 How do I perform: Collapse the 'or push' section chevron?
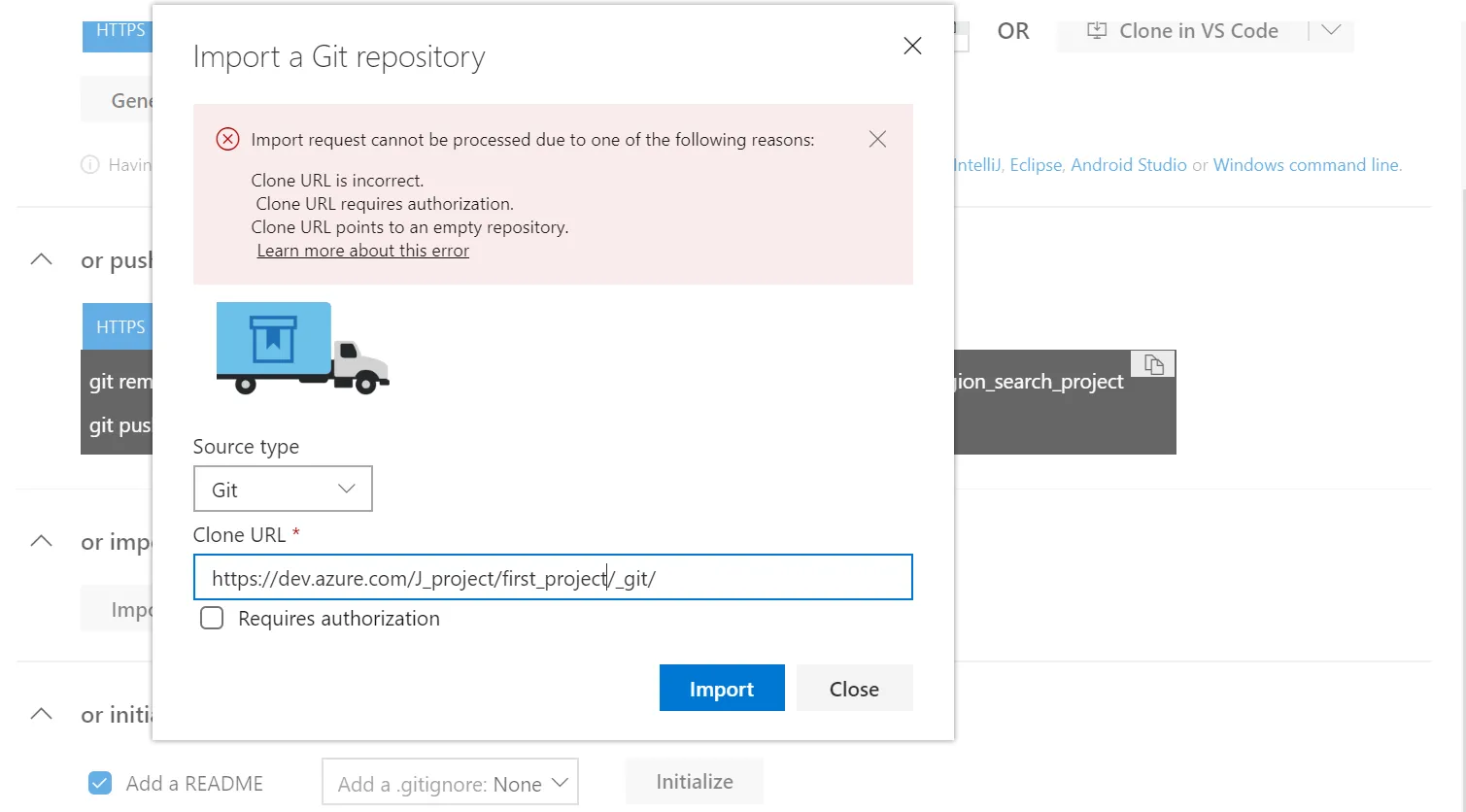click(41, 259)
